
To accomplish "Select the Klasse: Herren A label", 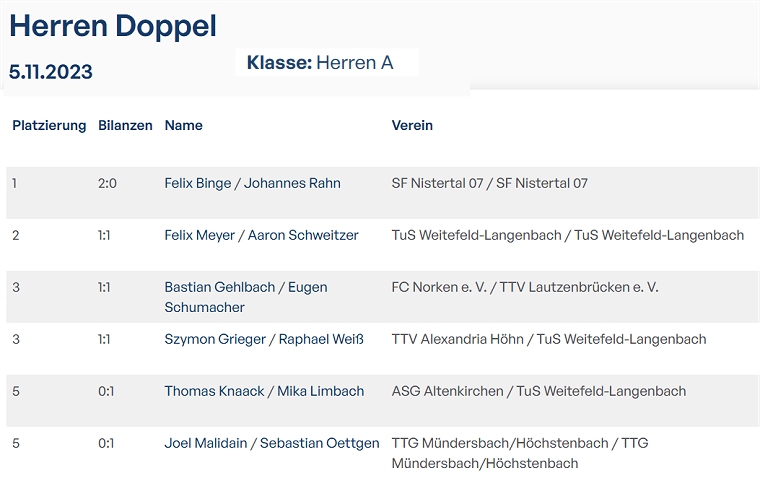I will coord(320,63).
